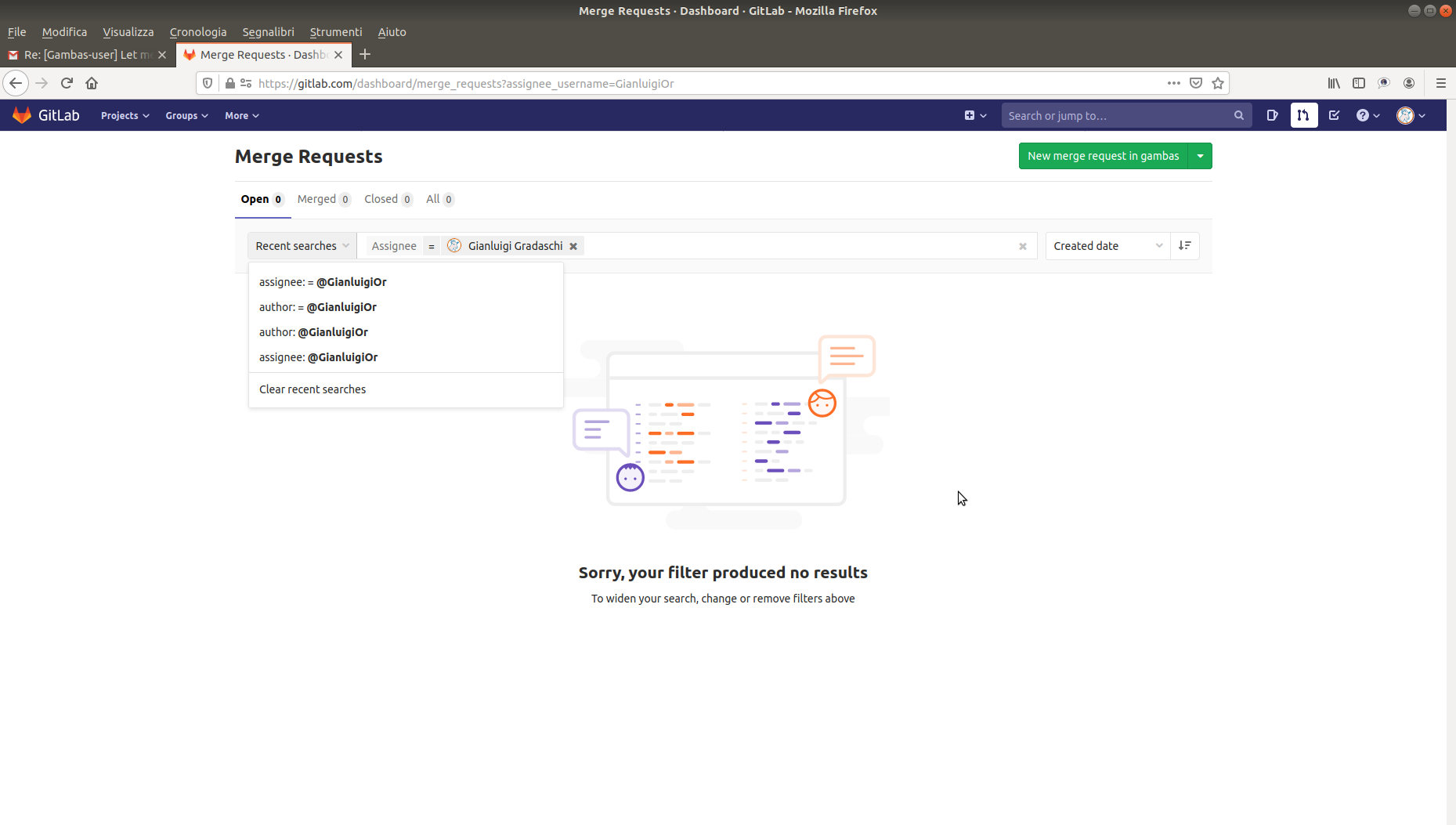Expand the Projects menu

[x=125, y=115]
